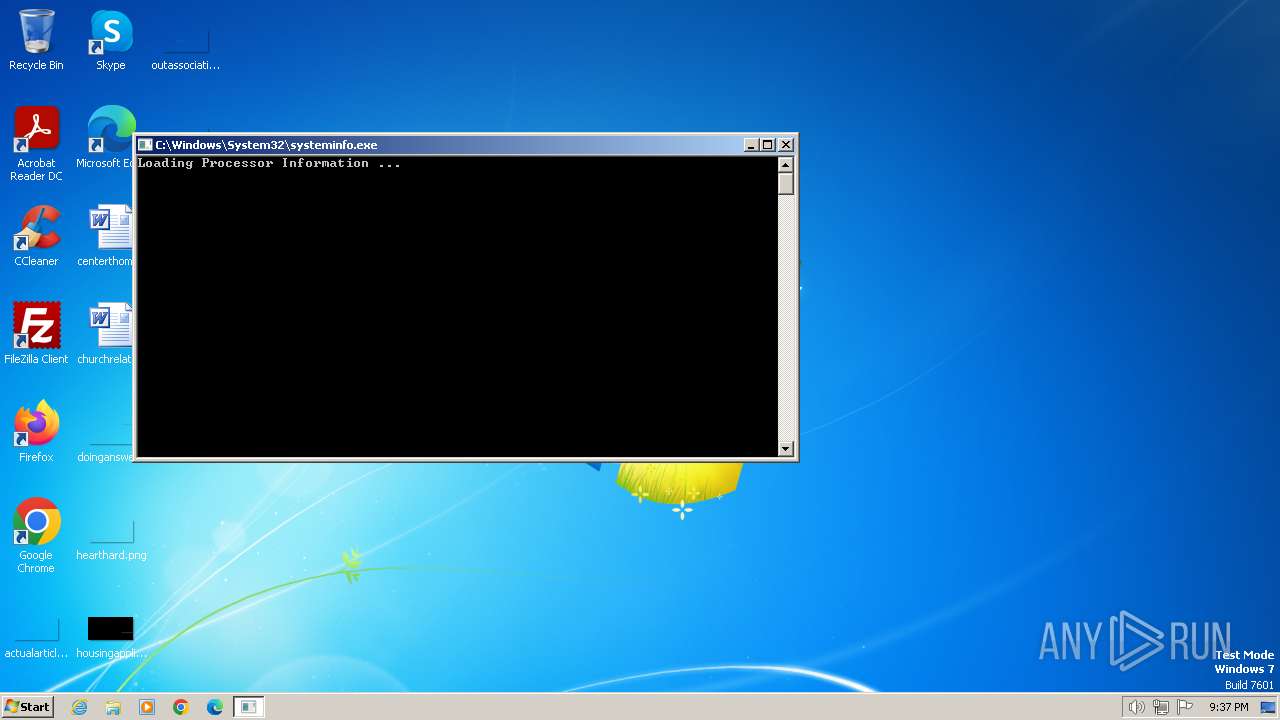
Task: Open Acrobat Reader DC shortcut
Action: tap(36, 144)
